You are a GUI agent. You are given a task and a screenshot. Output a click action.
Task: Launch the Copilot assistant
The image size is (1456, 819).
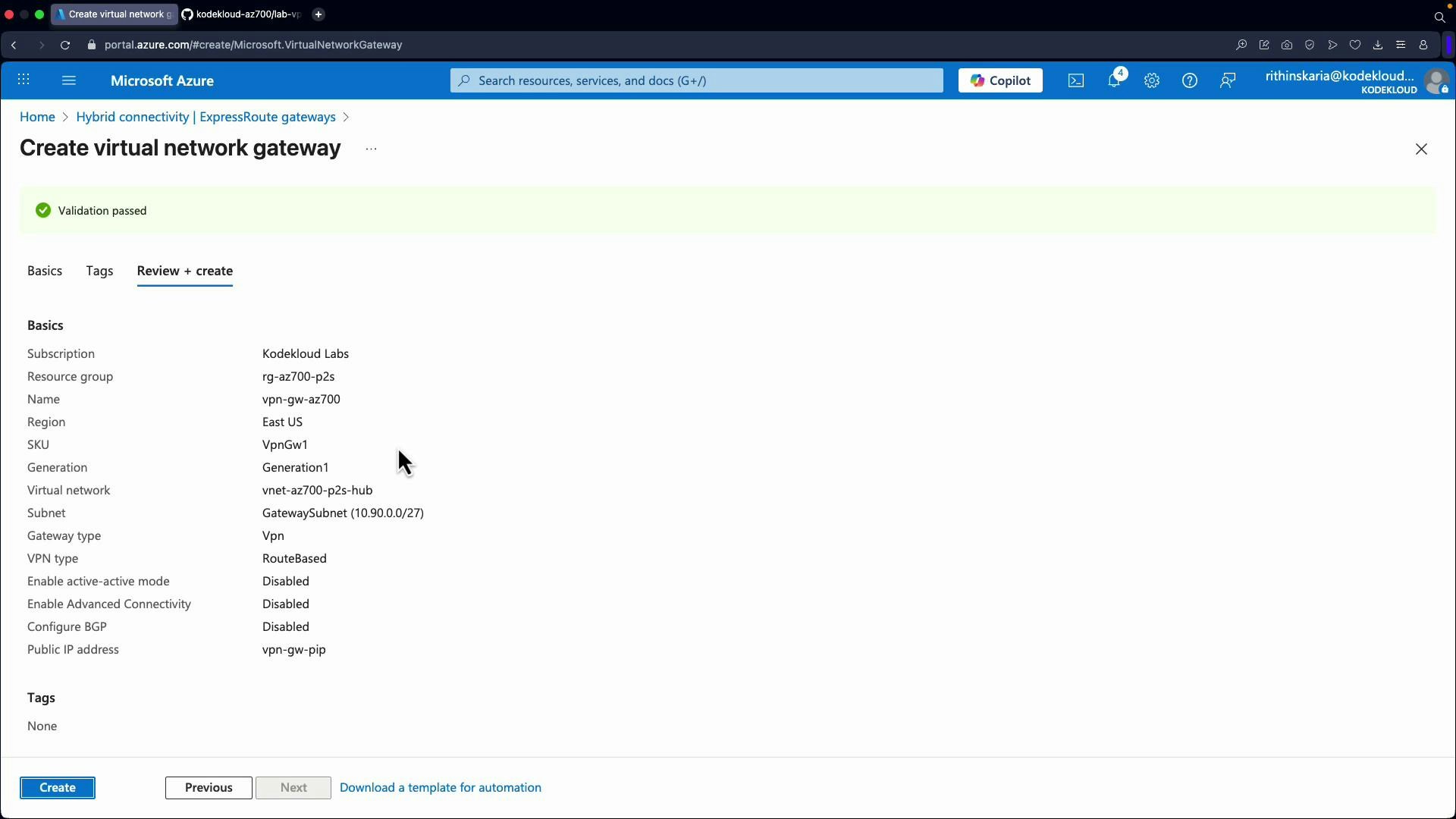pos(999,80)
